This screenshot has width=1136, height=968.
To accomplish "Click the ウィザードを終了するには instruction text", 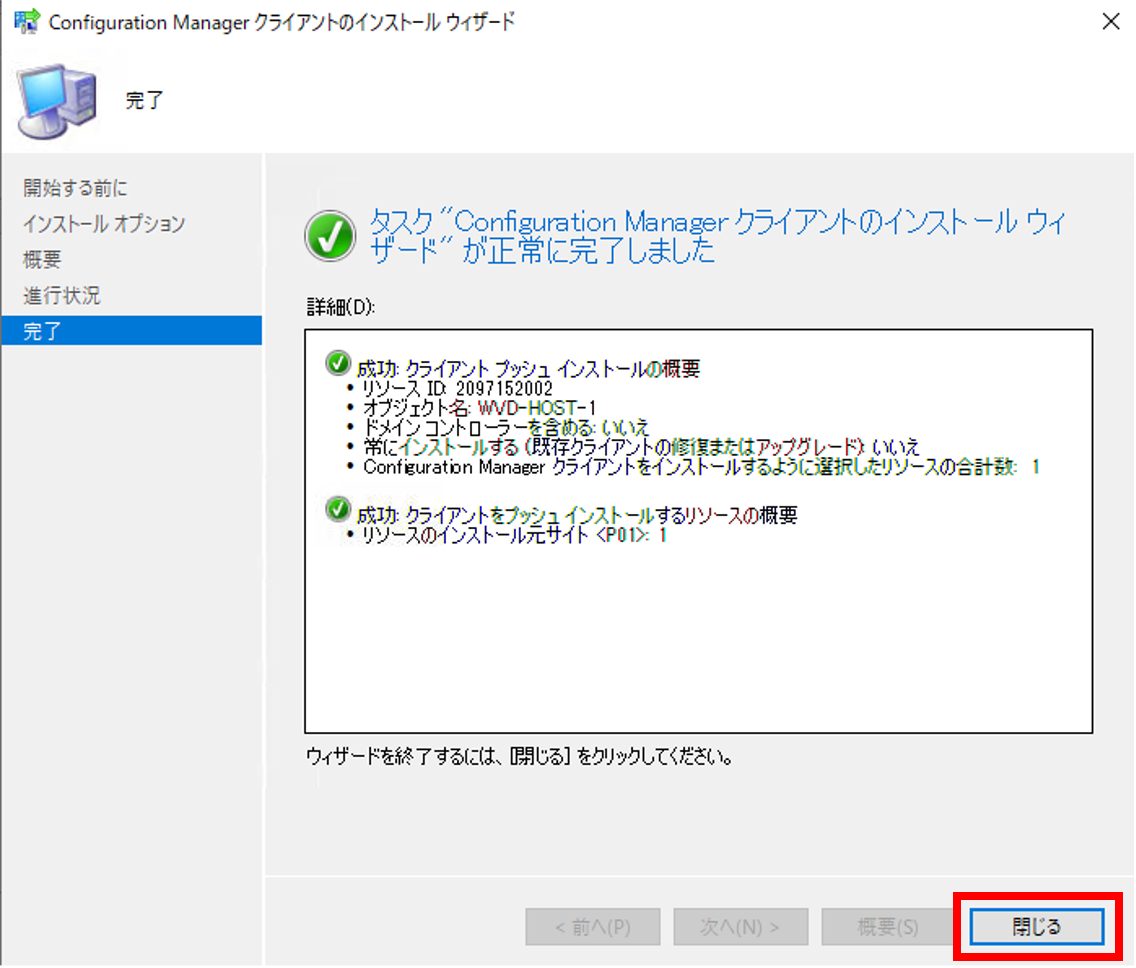I will 519,756.
